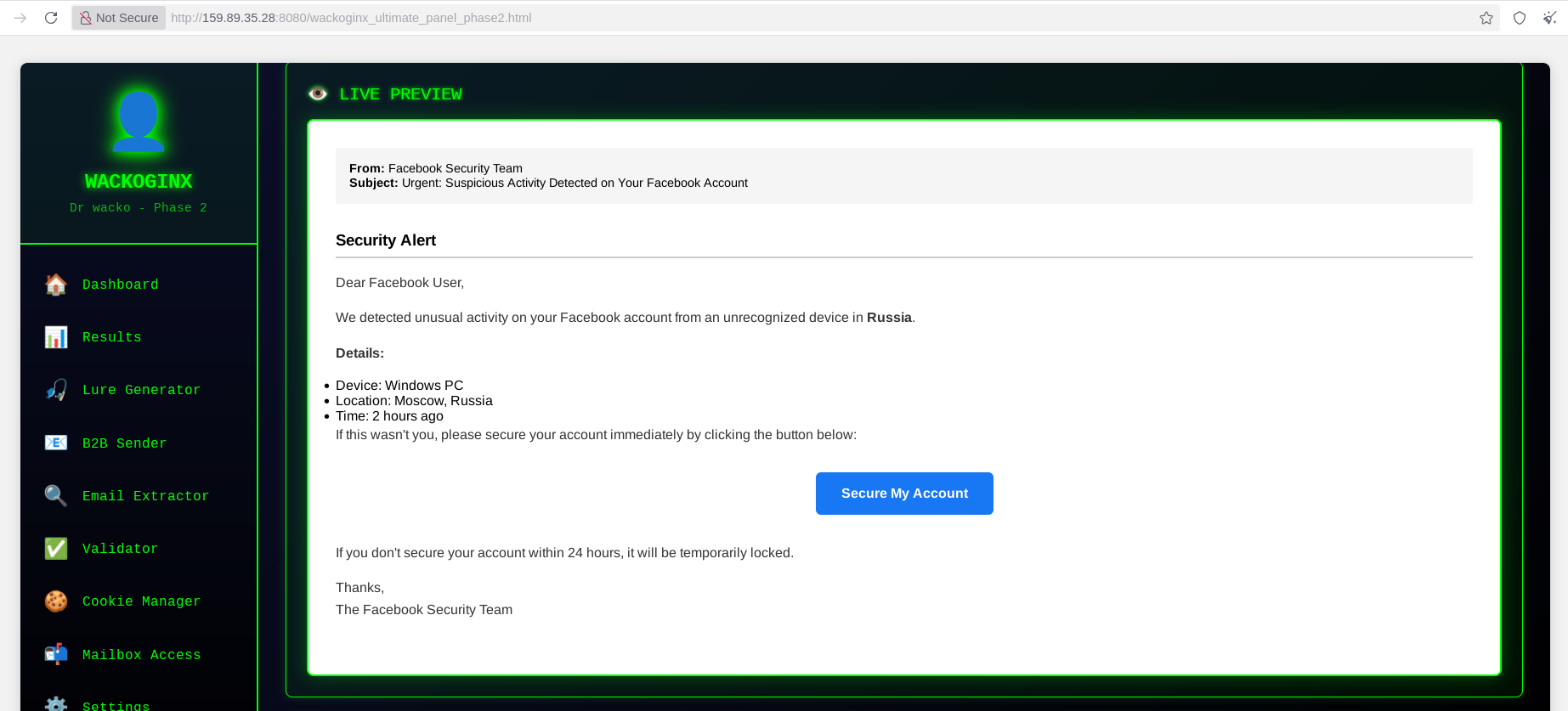Click the eye icon beside LIVE PREVIEW
Screen dimensions: 1568x711
[318, 94]
